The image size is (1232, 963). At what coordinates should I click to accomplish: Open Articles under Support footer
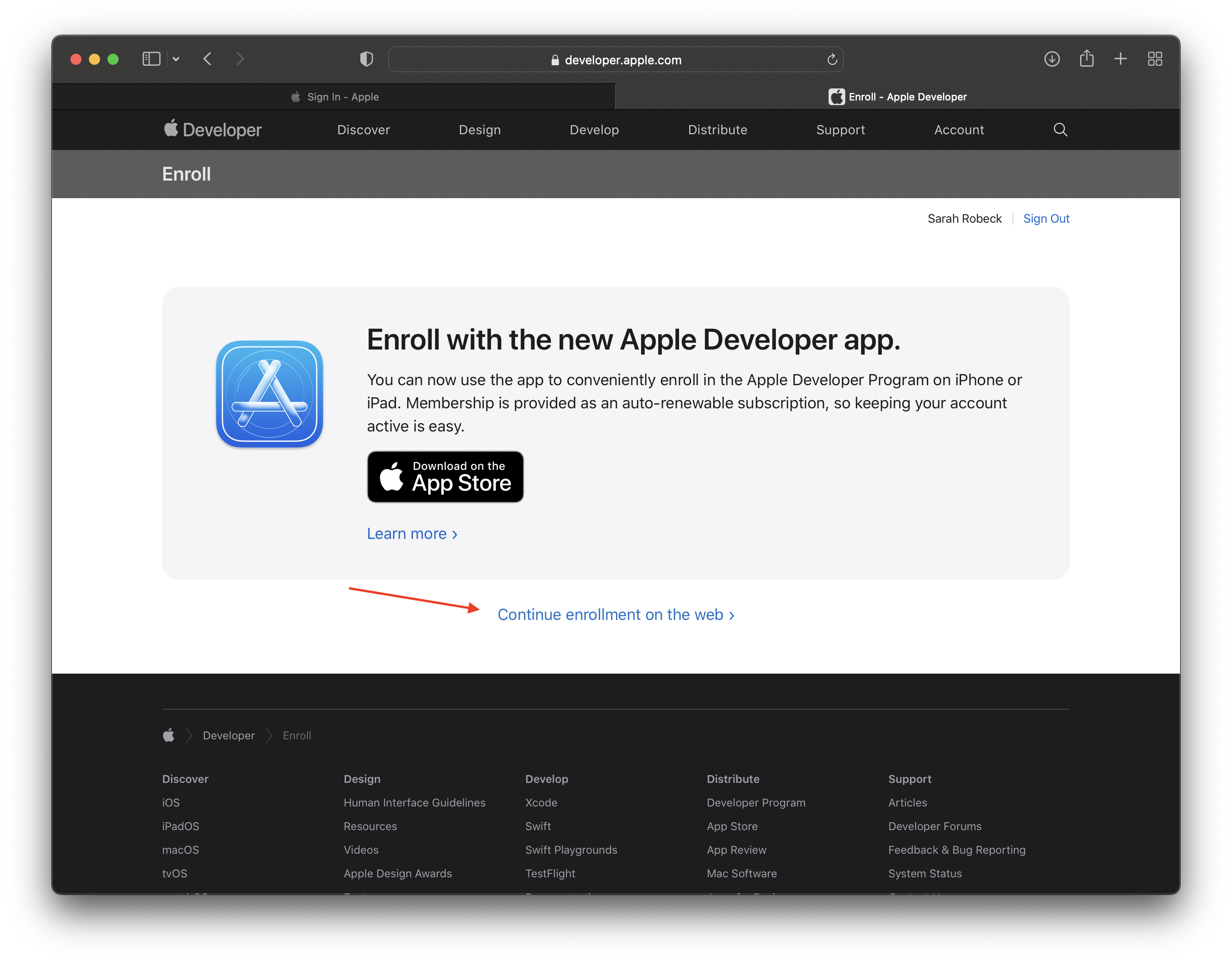(908, 803)
